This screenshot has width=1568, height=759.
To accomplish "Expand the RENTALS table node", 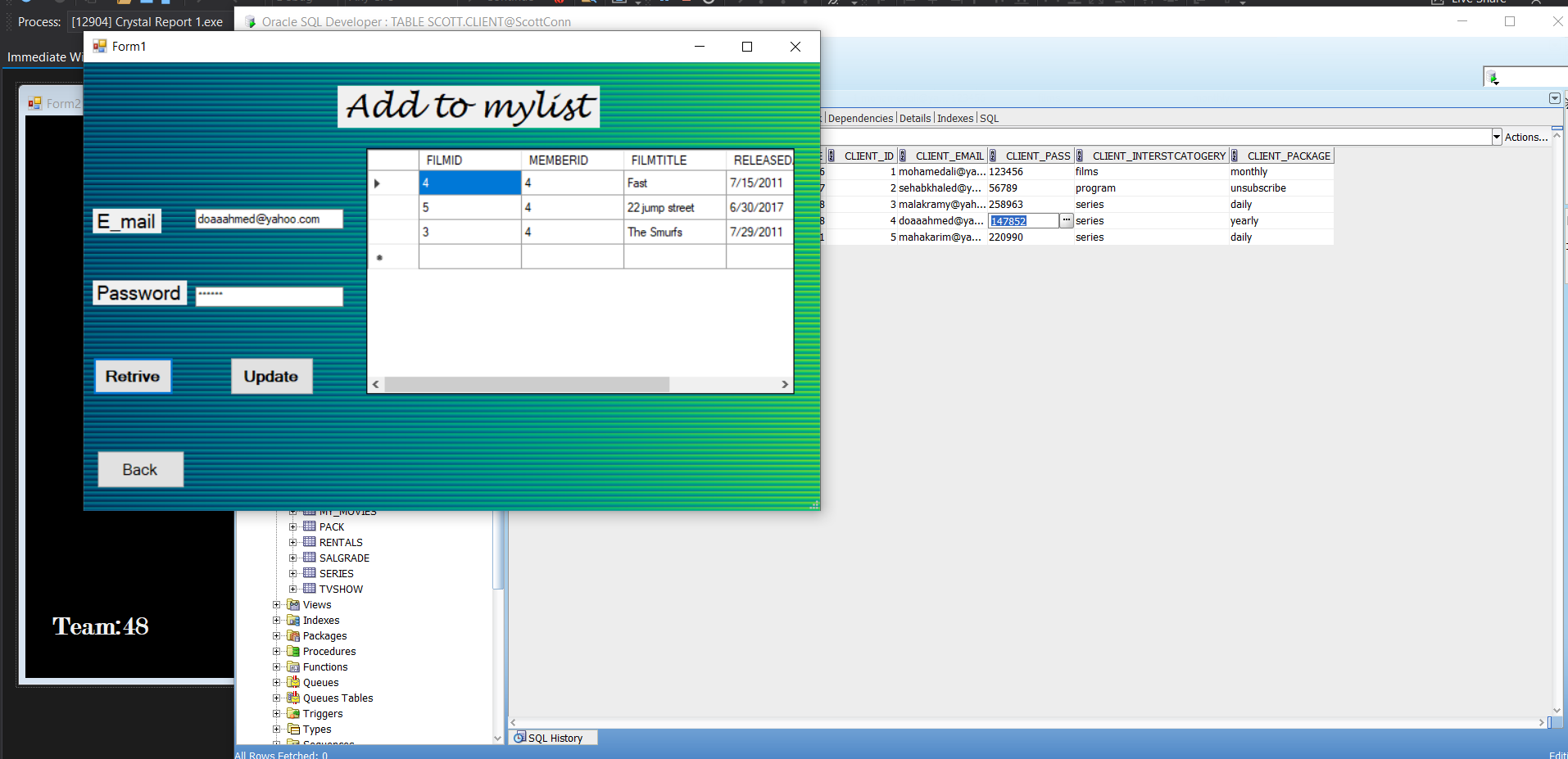I will pyautogui.click(x=294, y=542).
